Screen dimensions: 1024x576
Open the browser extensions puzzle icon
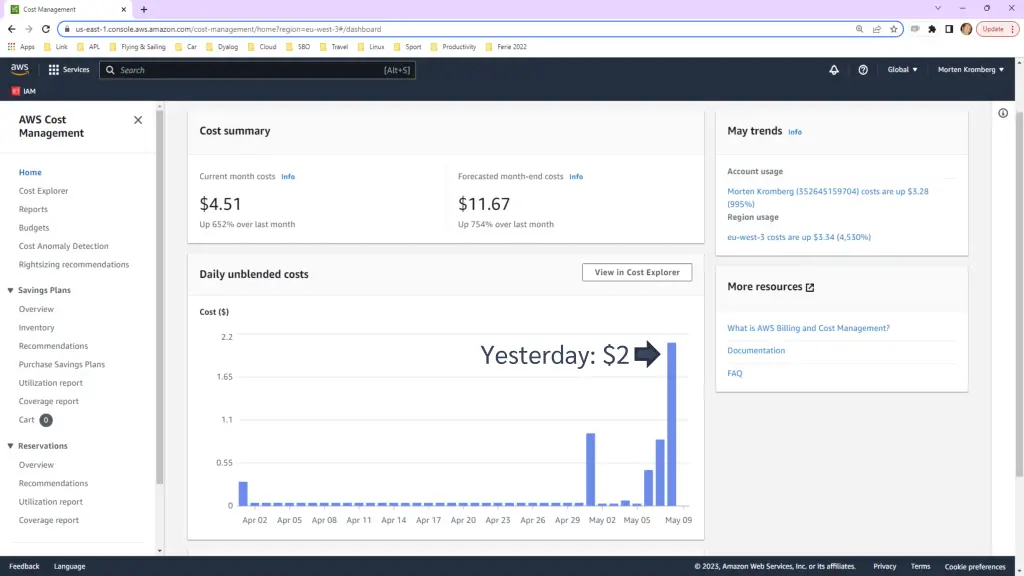tap(932, 29)
